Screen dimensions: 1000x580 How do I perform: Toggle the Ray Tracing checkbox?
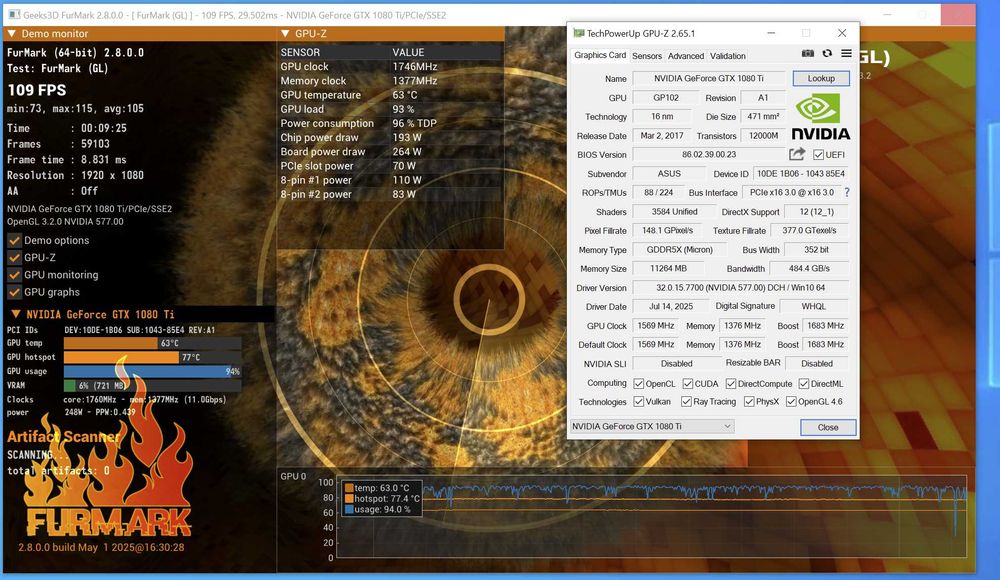point(686,401)
